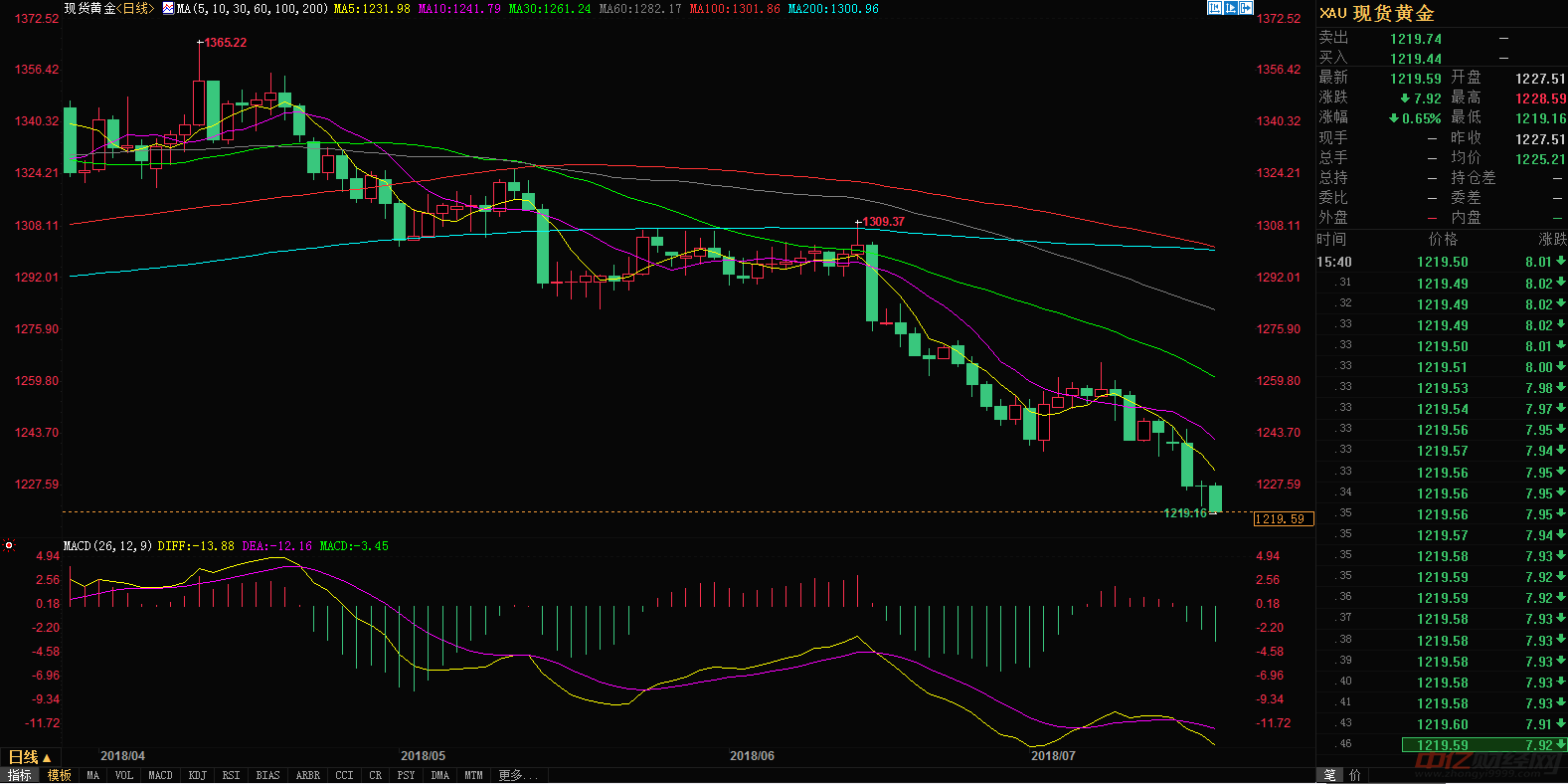Viewport: 1568px width, 784px height.
Task: Click the second chart axis toolbar icon
Action: point(1230,8)
